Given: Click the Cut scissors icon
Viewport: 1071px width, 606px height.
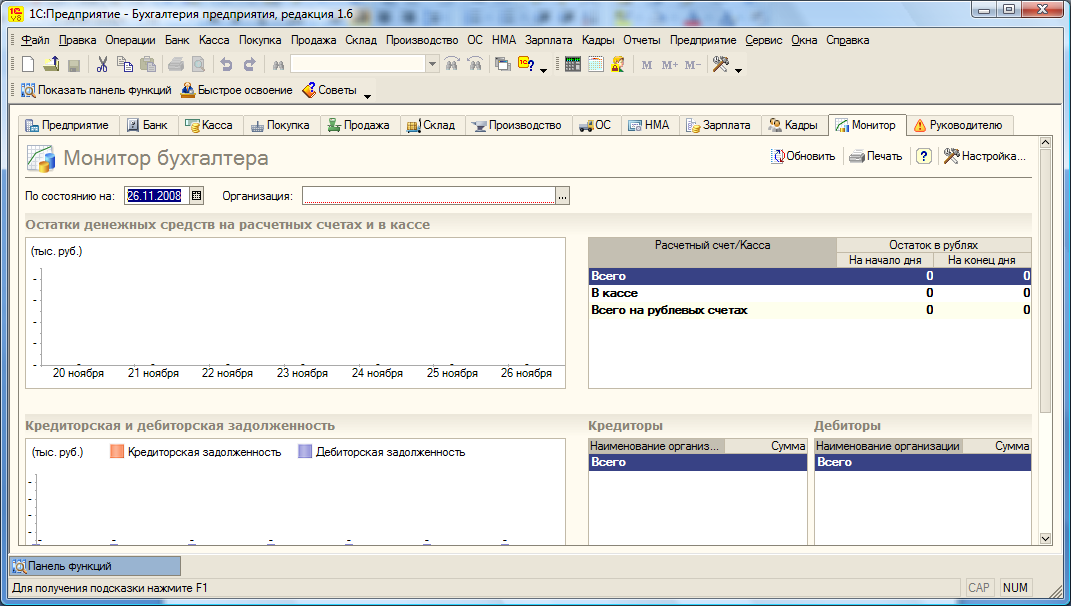Looking at the screenshot, I should point(102,64).
